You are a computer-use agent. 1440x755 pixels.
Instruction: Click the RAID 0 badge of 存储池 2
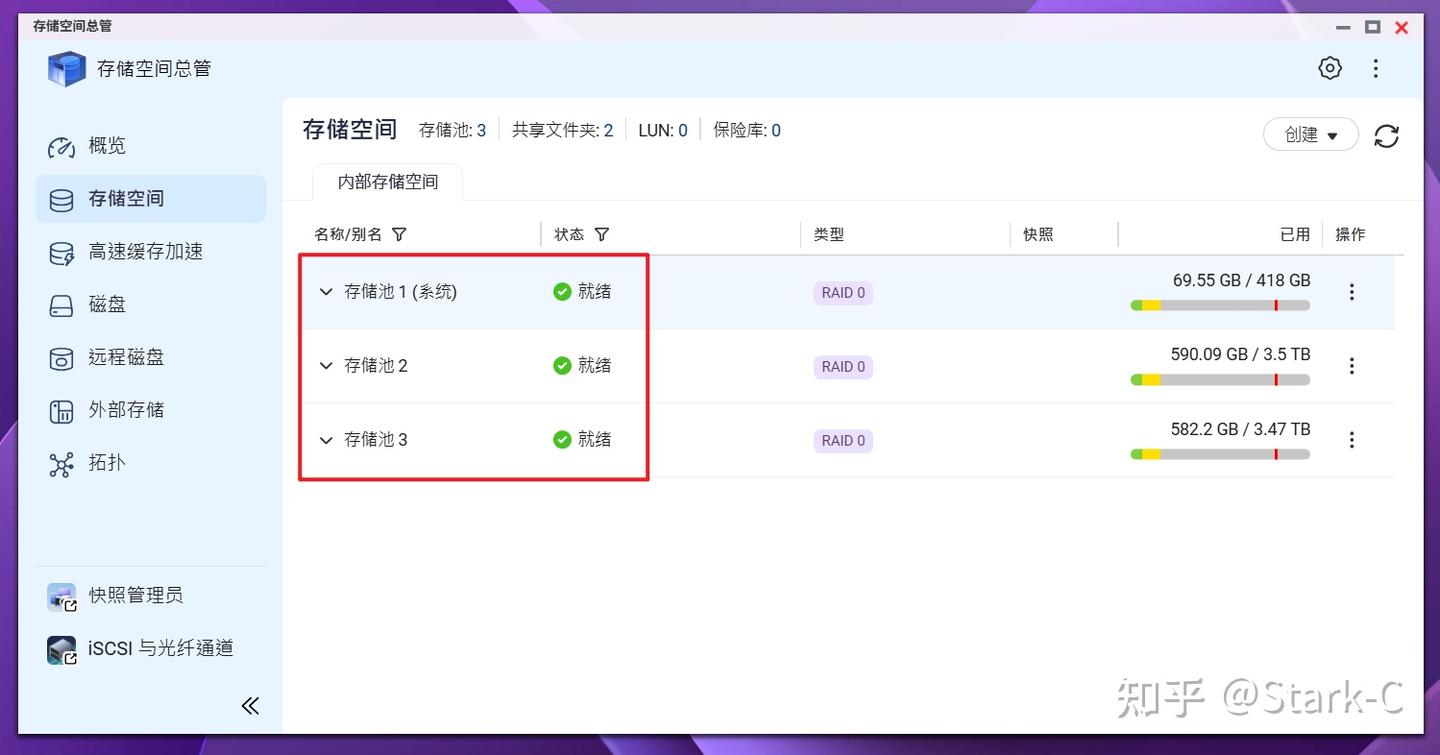[x=843, y=367]
